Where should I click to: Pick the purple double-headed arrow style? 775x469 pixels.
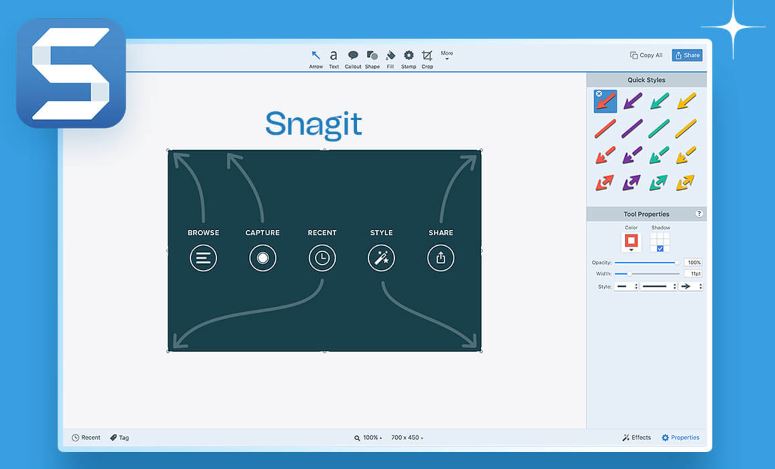tap(632, 183)
